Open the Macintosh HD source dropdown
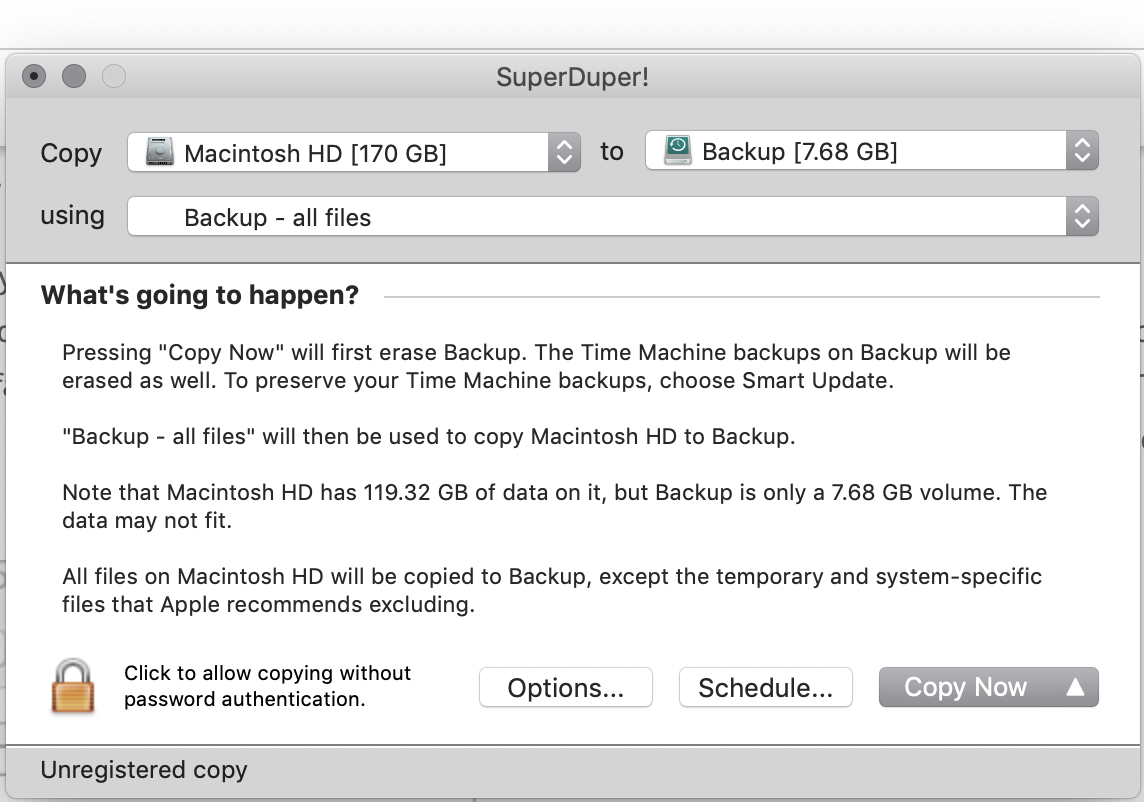Image resolution: width=1144 pixels, height=802 pixels. pos(354,152)
